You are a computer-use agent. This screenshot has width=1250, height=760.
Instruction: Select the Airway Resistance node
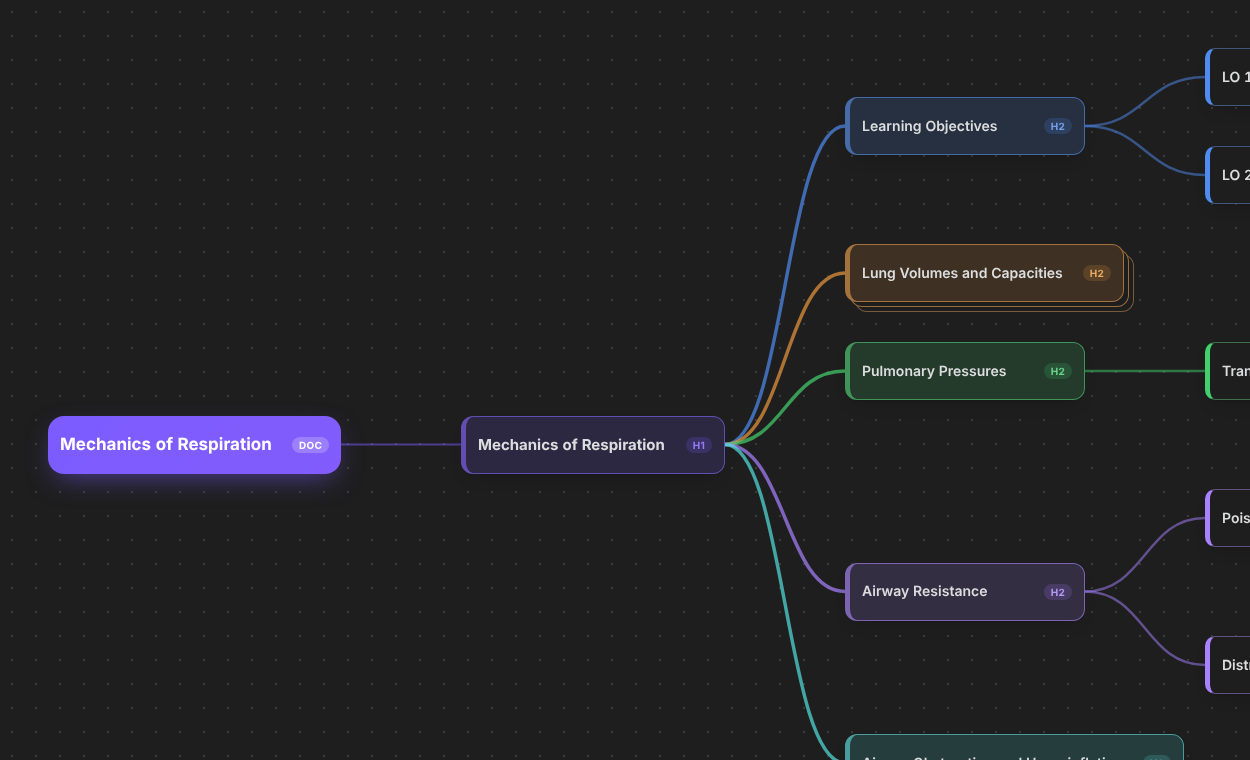(x=965, y=592)
